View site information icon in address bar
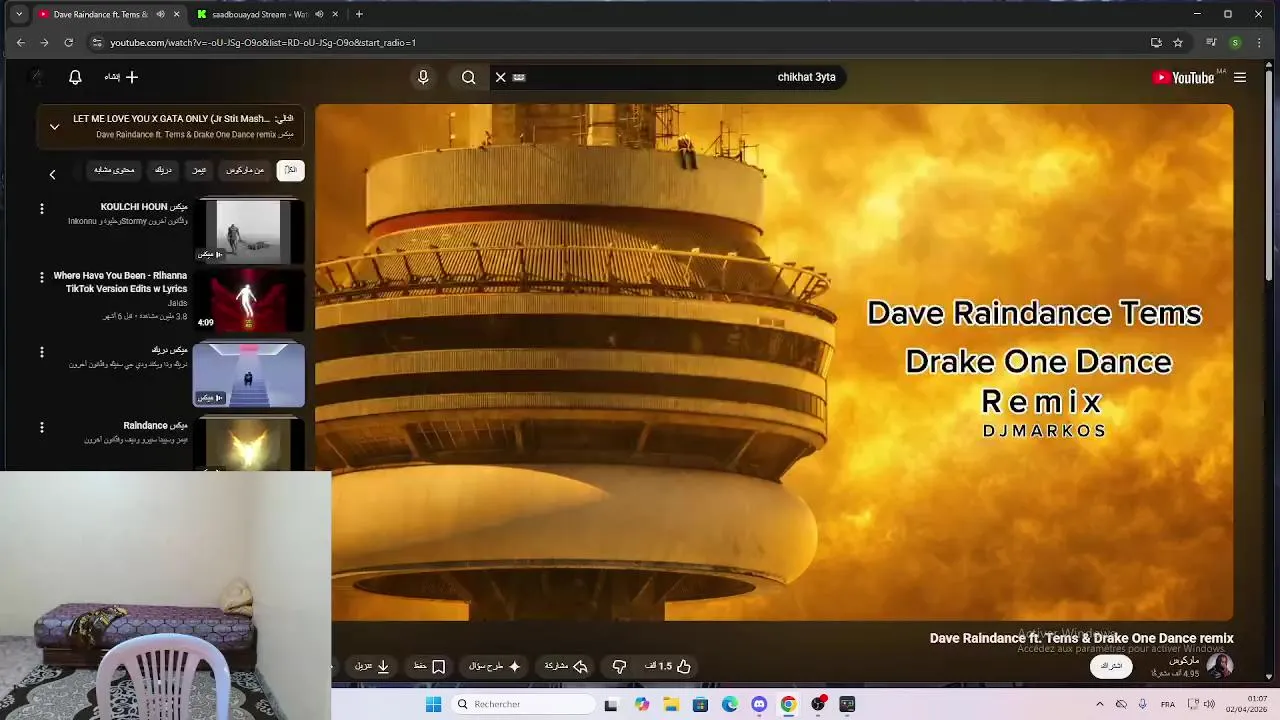 click(96, 42)
